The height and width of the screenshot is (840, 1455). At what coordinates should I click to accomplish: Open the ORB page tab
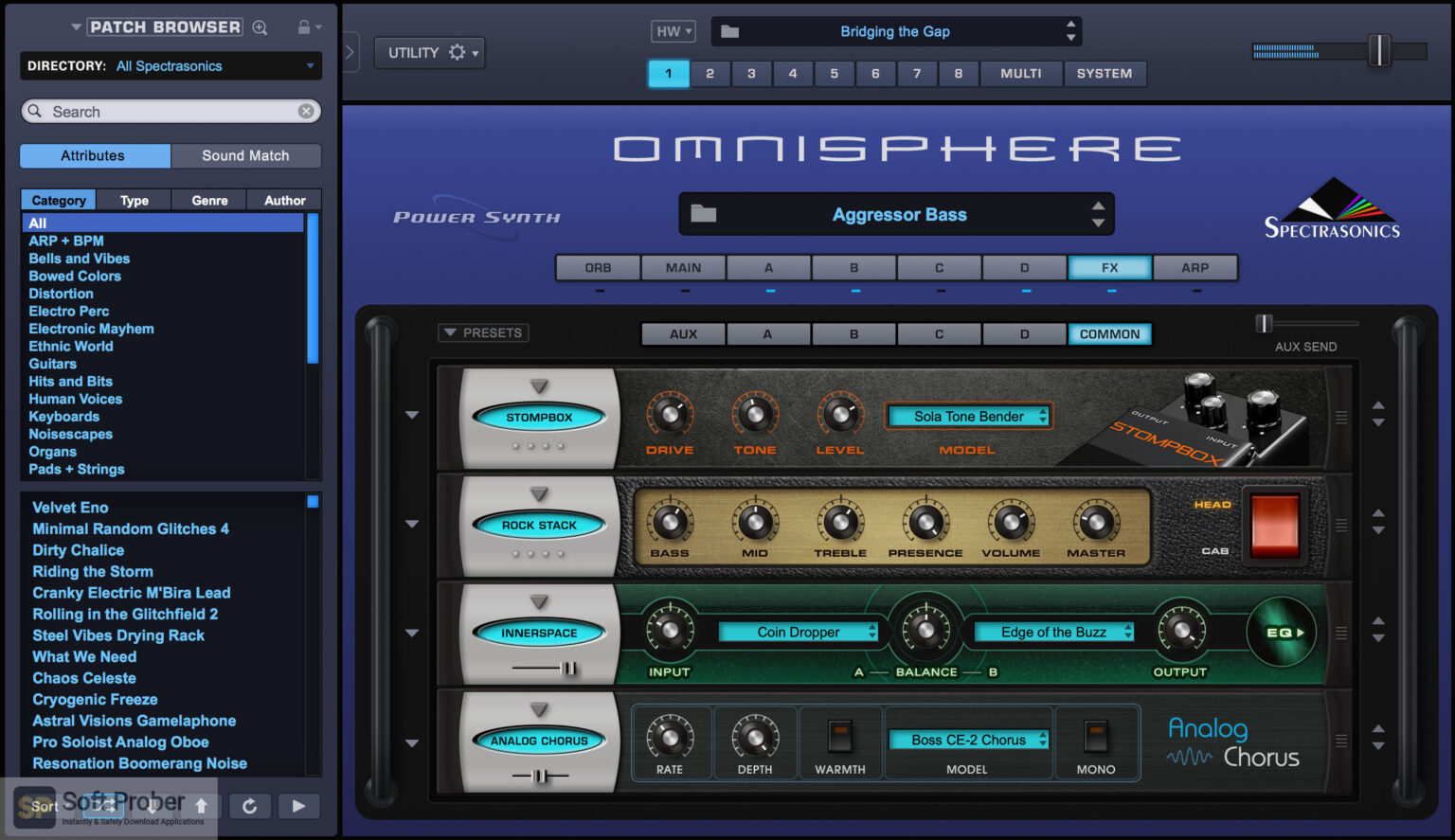point(598,267)
